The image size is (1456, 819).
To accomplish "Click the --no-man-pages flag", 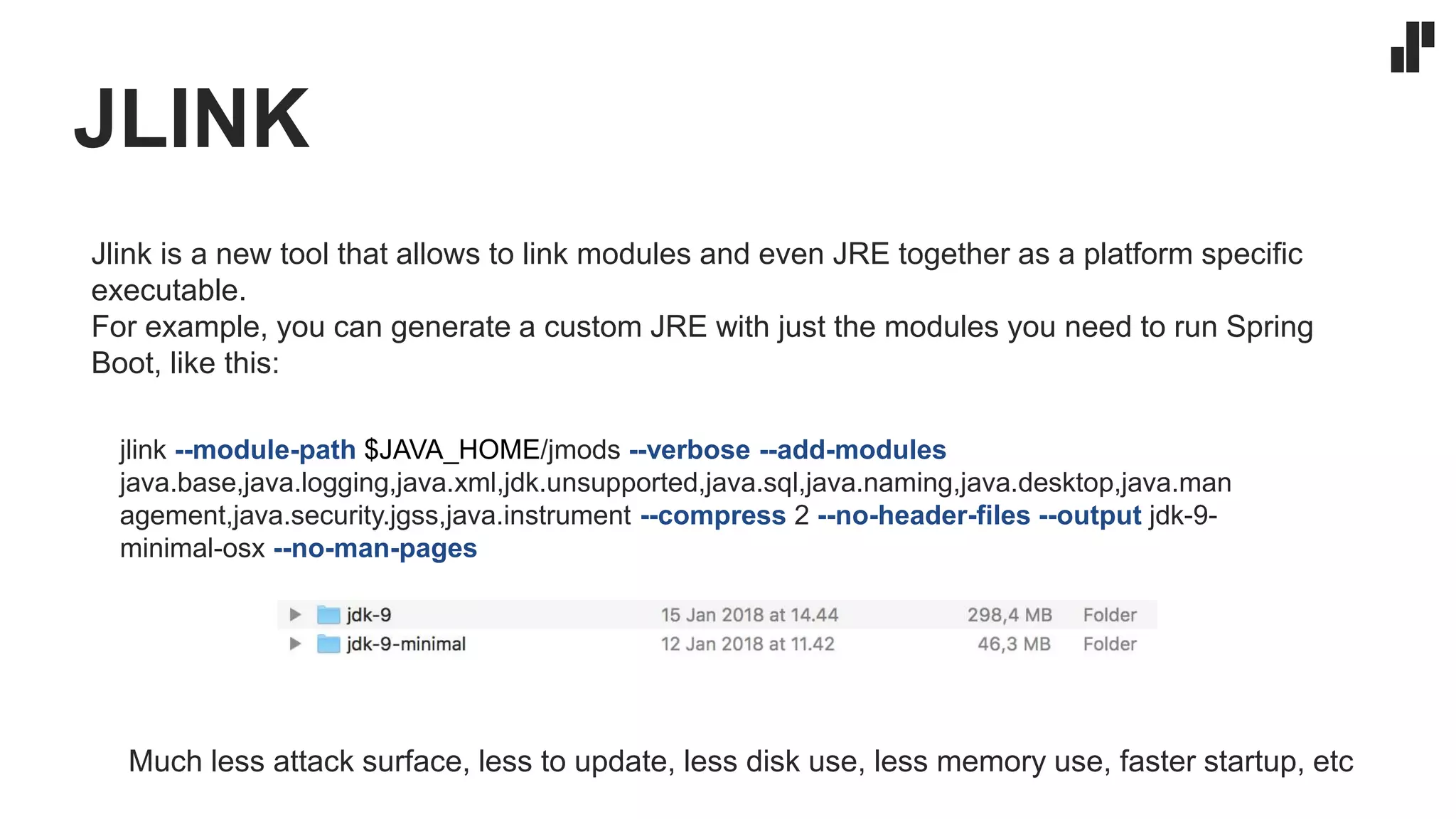I will point(375,548).
